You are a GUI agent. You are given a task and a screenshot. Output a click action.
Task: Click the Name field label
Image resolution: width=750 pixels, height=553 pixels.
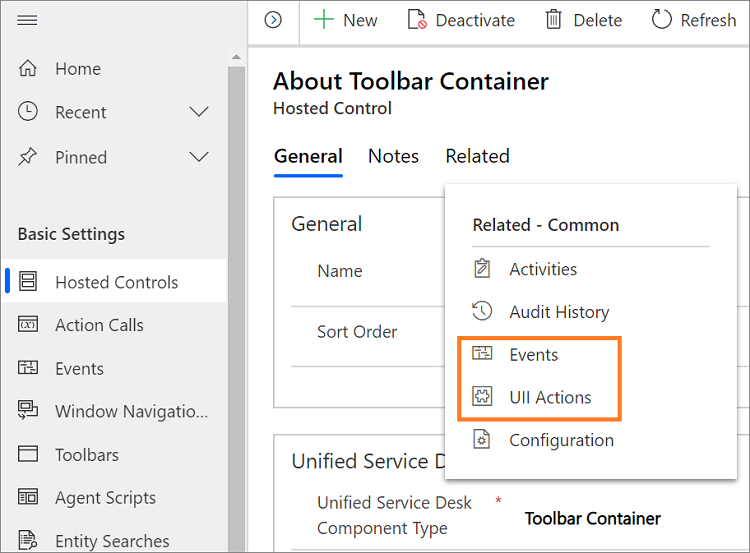click(x=340, y=271)
